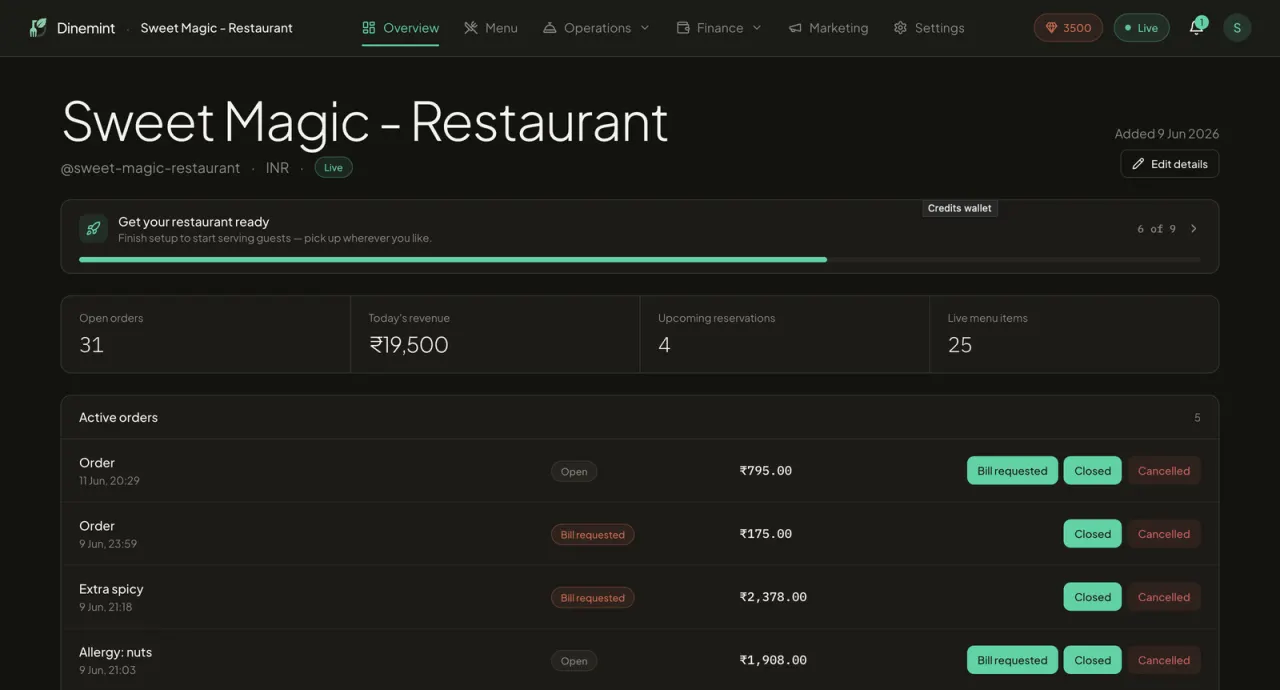The image size is (1280, 690).
Task: Toggle the Live status pill in header
Action: tap(1141, 28)
